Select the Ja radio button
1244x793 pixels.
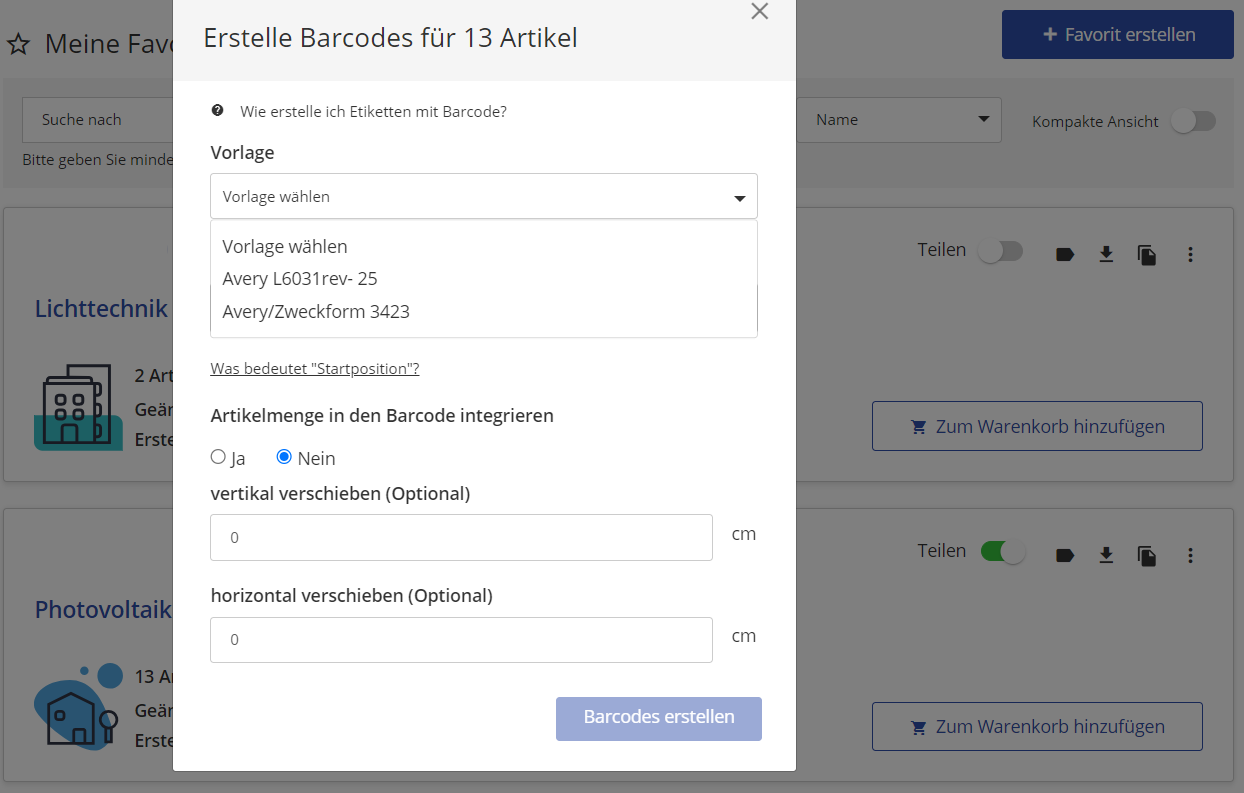(x=218, y=457)
